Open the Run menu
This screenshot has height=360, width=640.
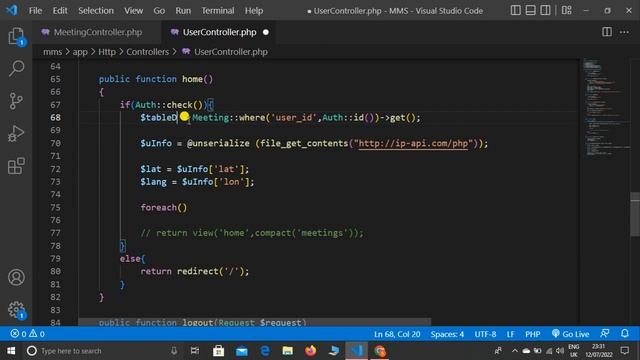pos(183,11)
